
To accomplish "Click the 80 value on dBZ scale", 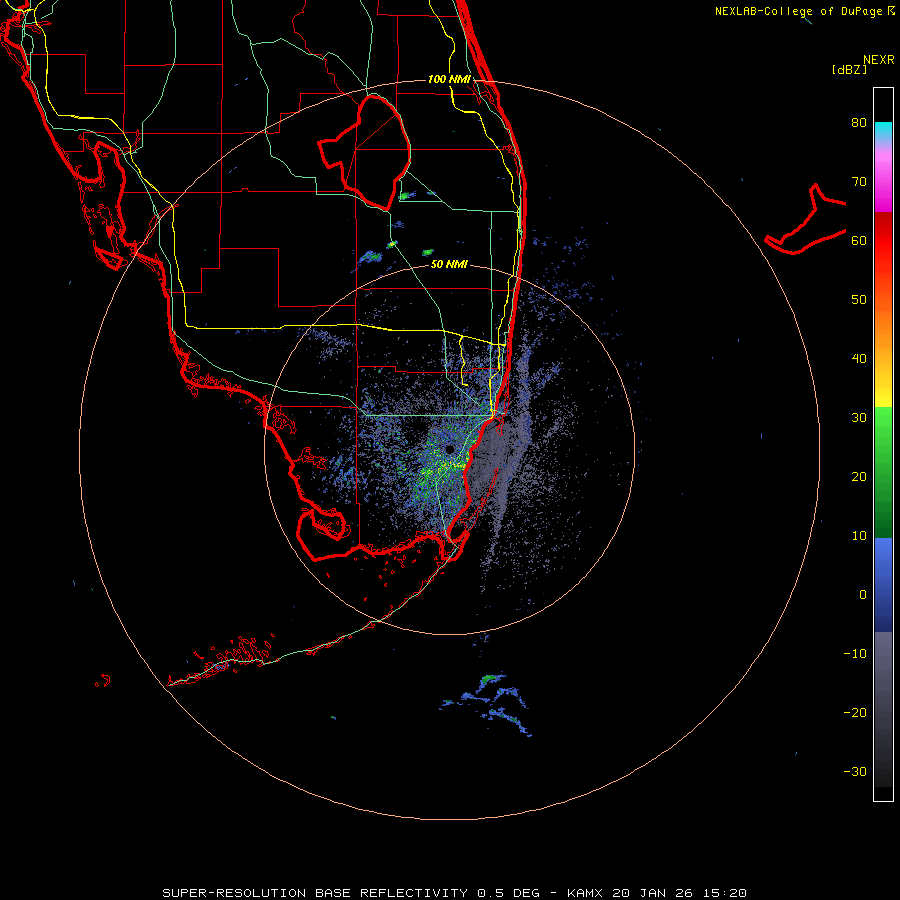I will (x=859, y=123).
